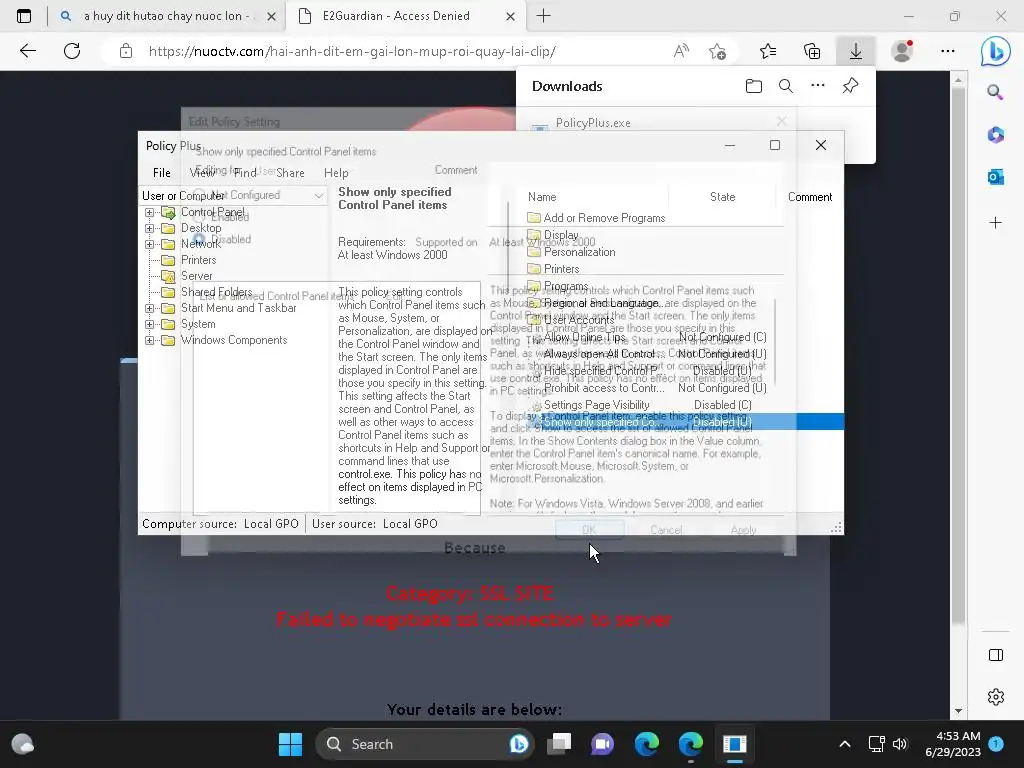The height and width of the screenshot is (768, 1024).
Task: Open the Windows Start menu
Action: pos(290,744)
